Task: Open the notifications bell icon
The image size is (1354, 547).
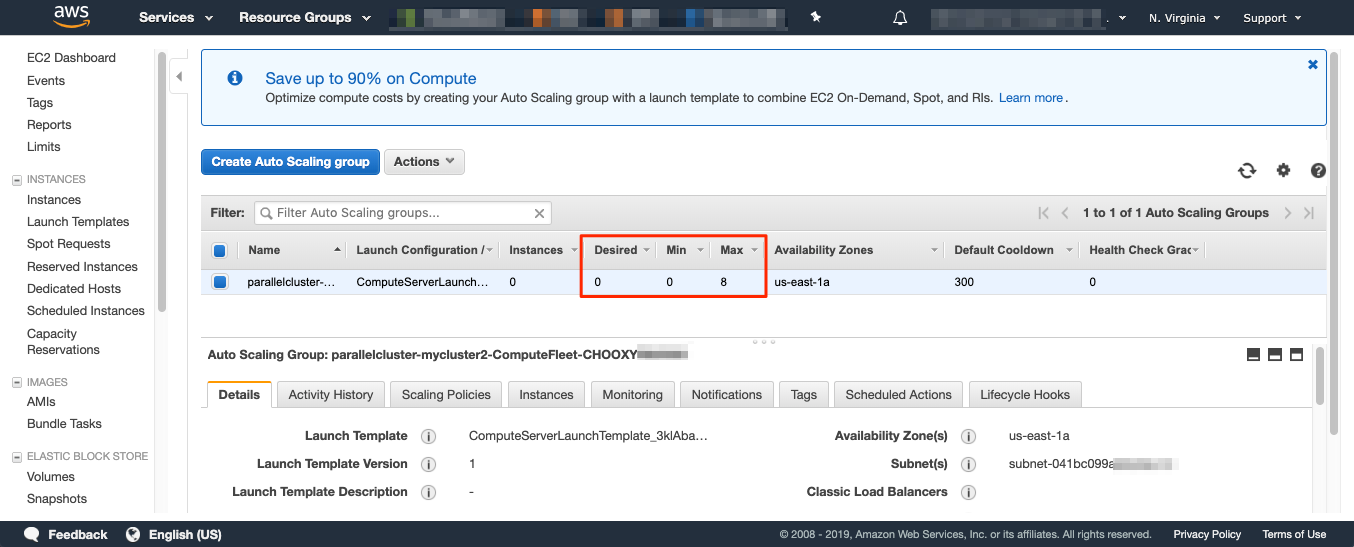Action: pos(900,18)
